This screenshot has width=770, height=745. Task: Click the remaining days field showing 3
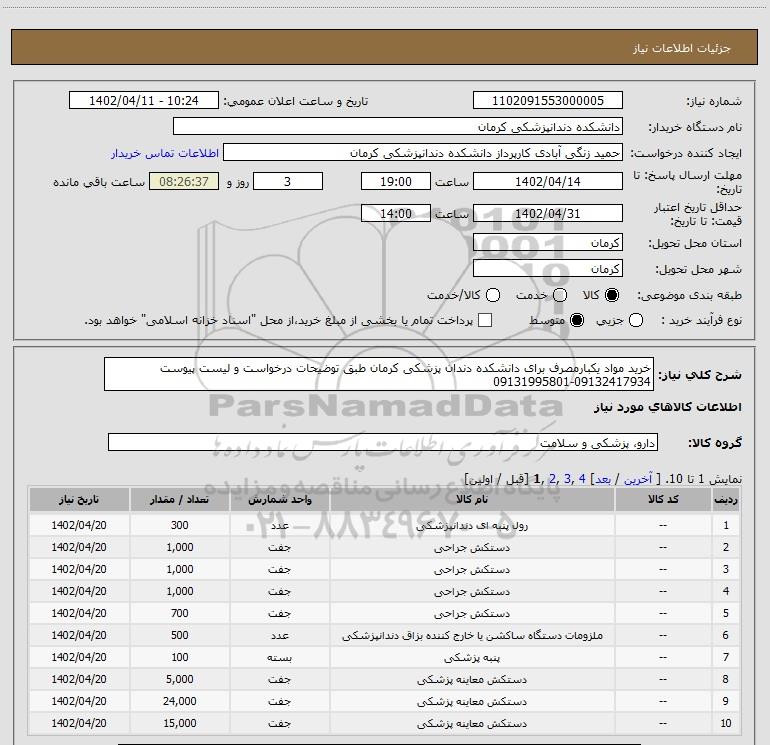point(288,181)
